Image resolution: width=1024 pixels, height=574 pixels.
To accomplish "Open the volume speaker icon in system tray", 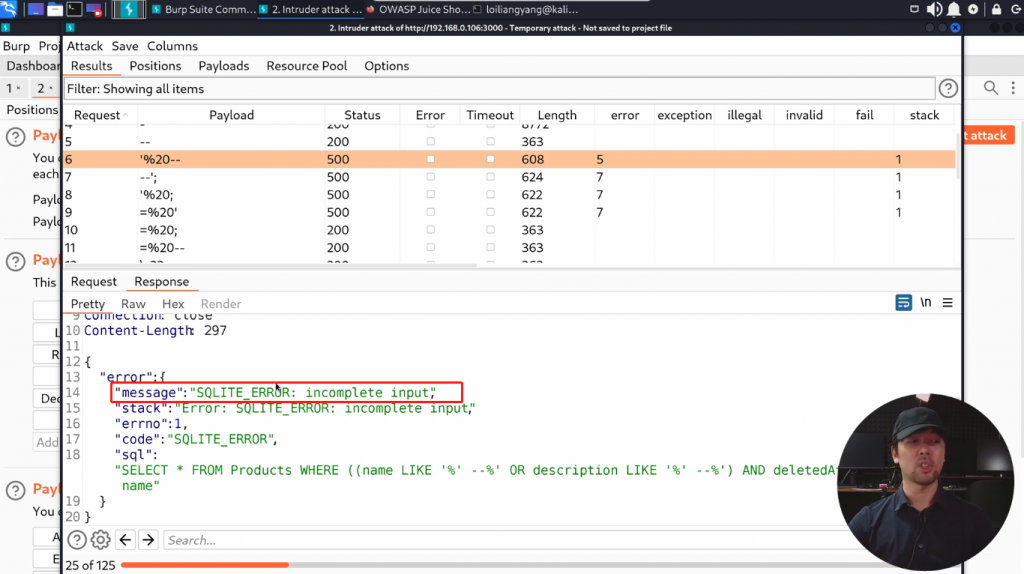I will point(934,10).
